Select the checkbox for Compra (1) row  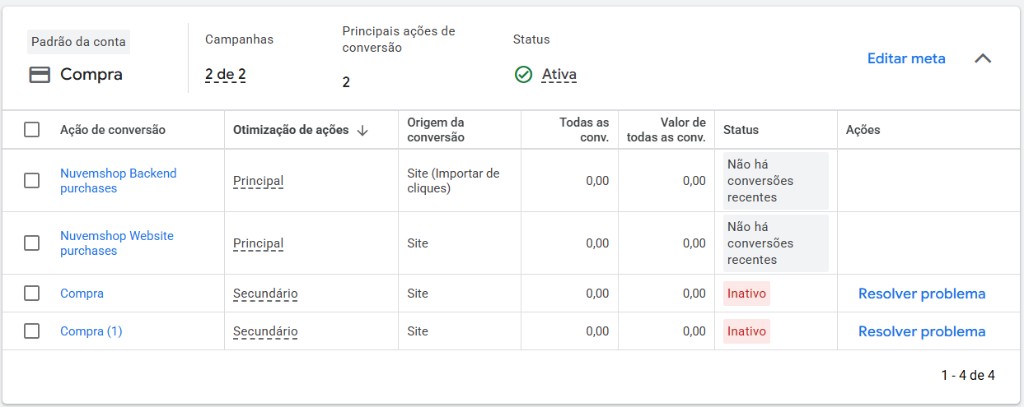click(31, 331)
